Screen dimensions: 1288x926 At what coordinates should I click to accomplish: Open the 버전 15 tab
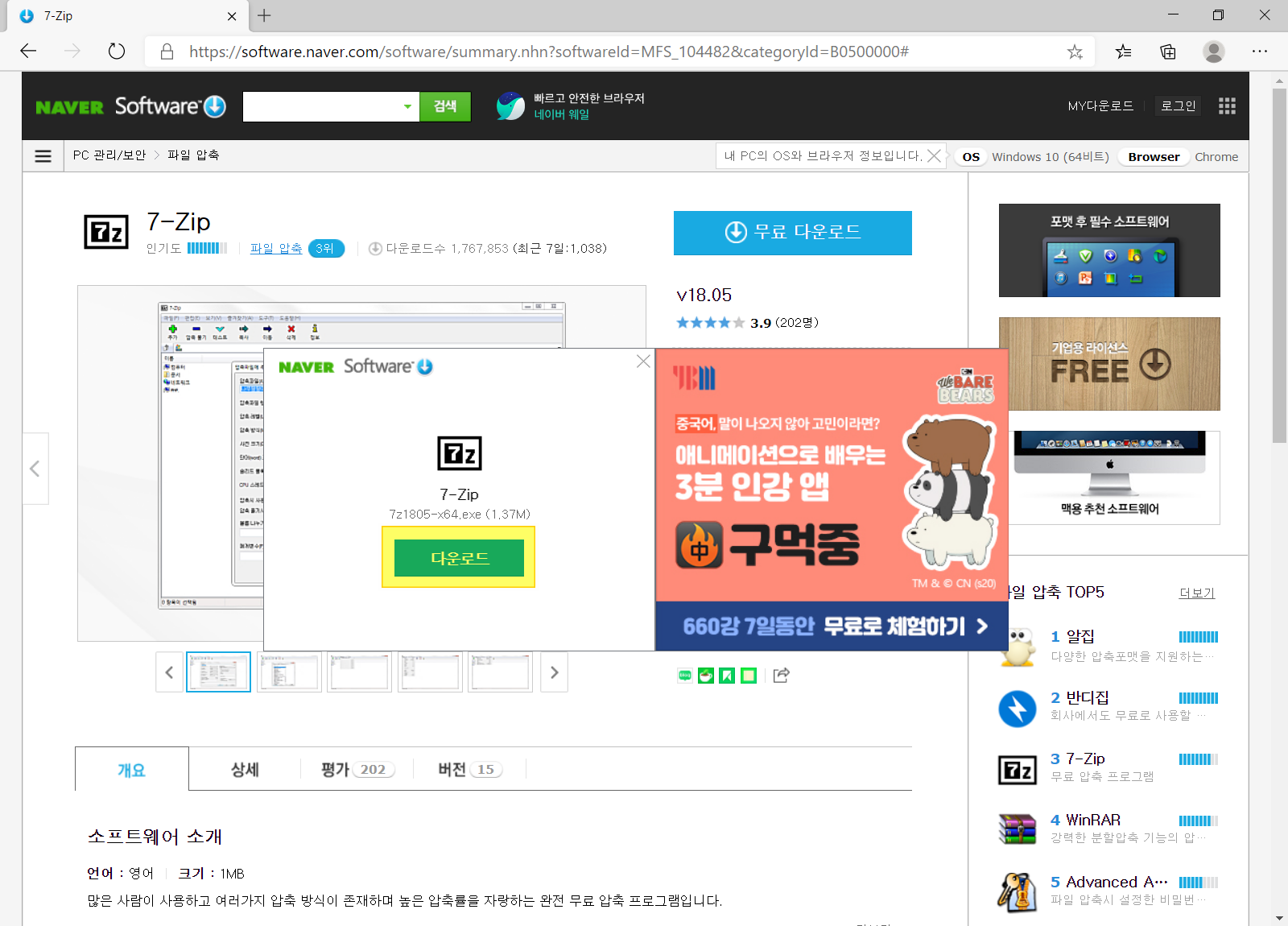tap(470, 769)
